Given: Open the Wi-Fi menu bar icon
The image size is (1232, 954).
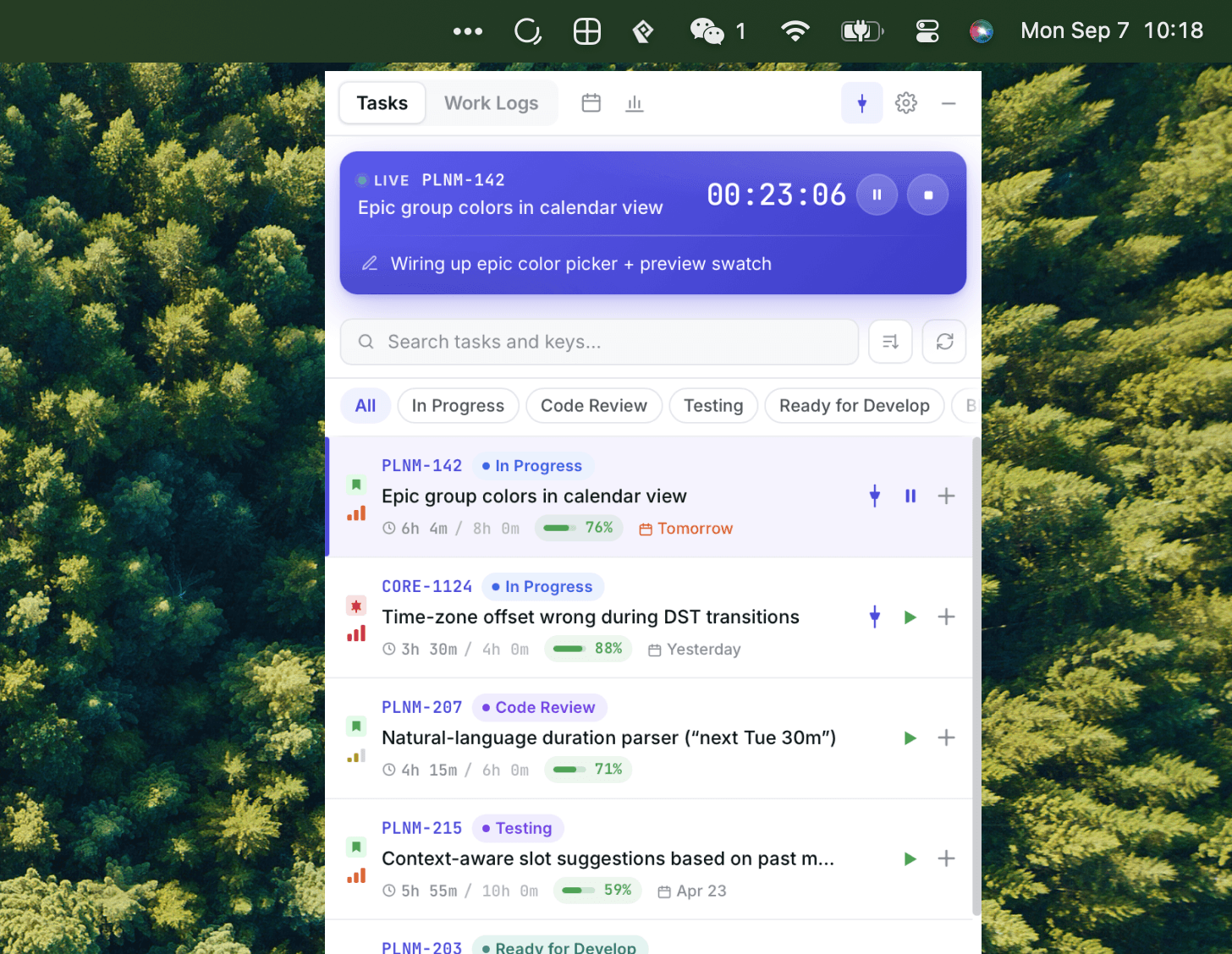Looking at the screenshot, I should [x=795, y=31].
